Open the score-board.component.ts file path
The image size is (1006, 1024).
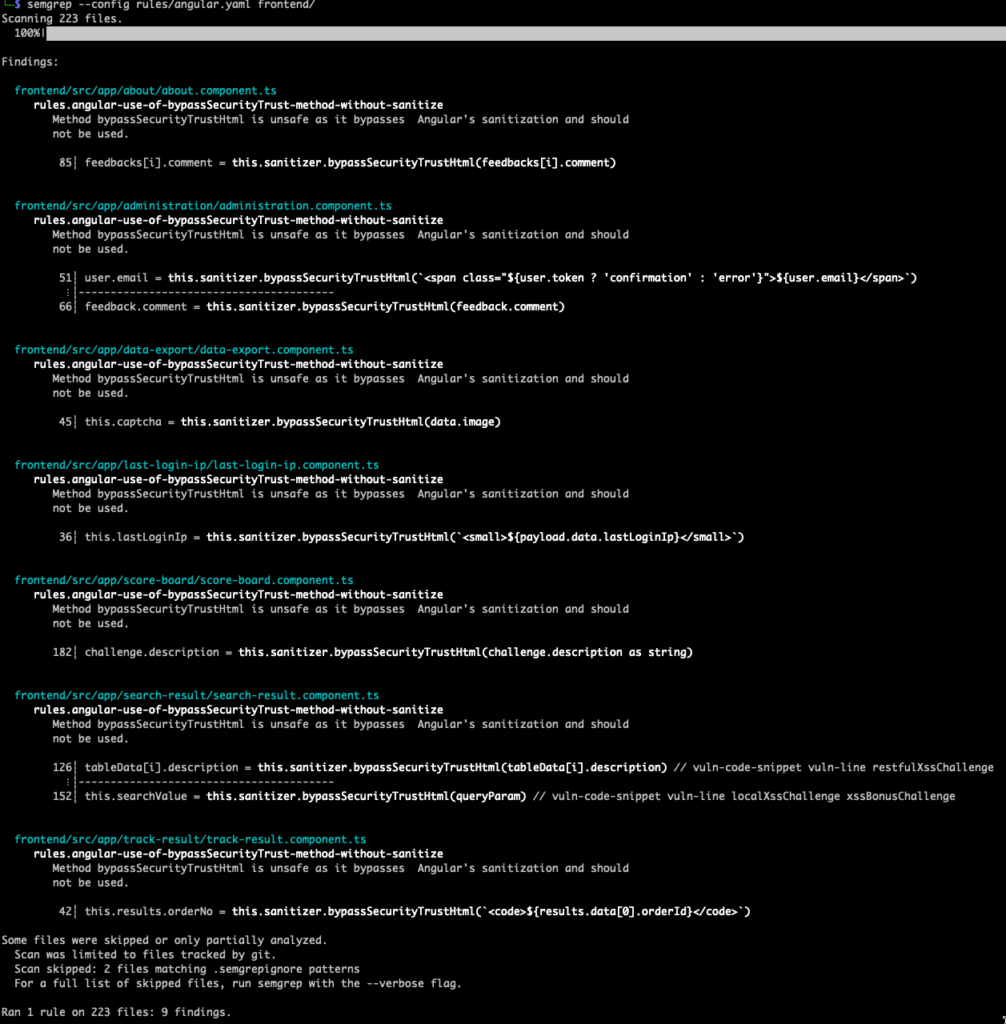click(184, 581)
